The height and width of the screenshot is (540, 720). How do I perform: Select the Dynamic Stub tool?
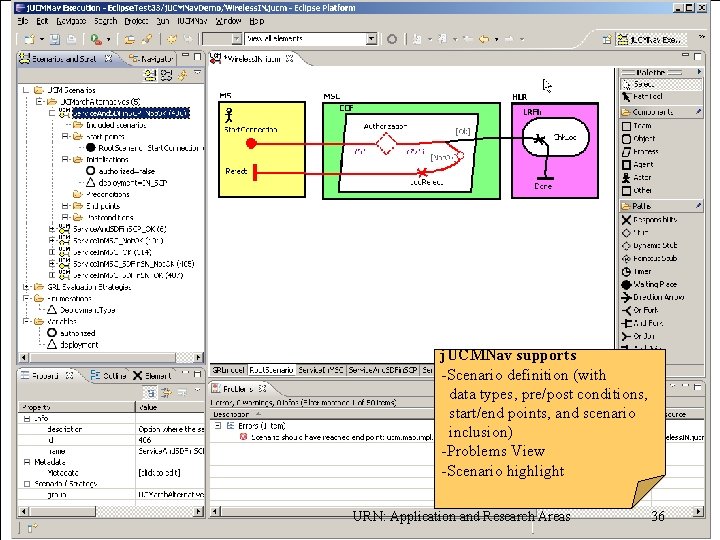[x=649, y=245]
